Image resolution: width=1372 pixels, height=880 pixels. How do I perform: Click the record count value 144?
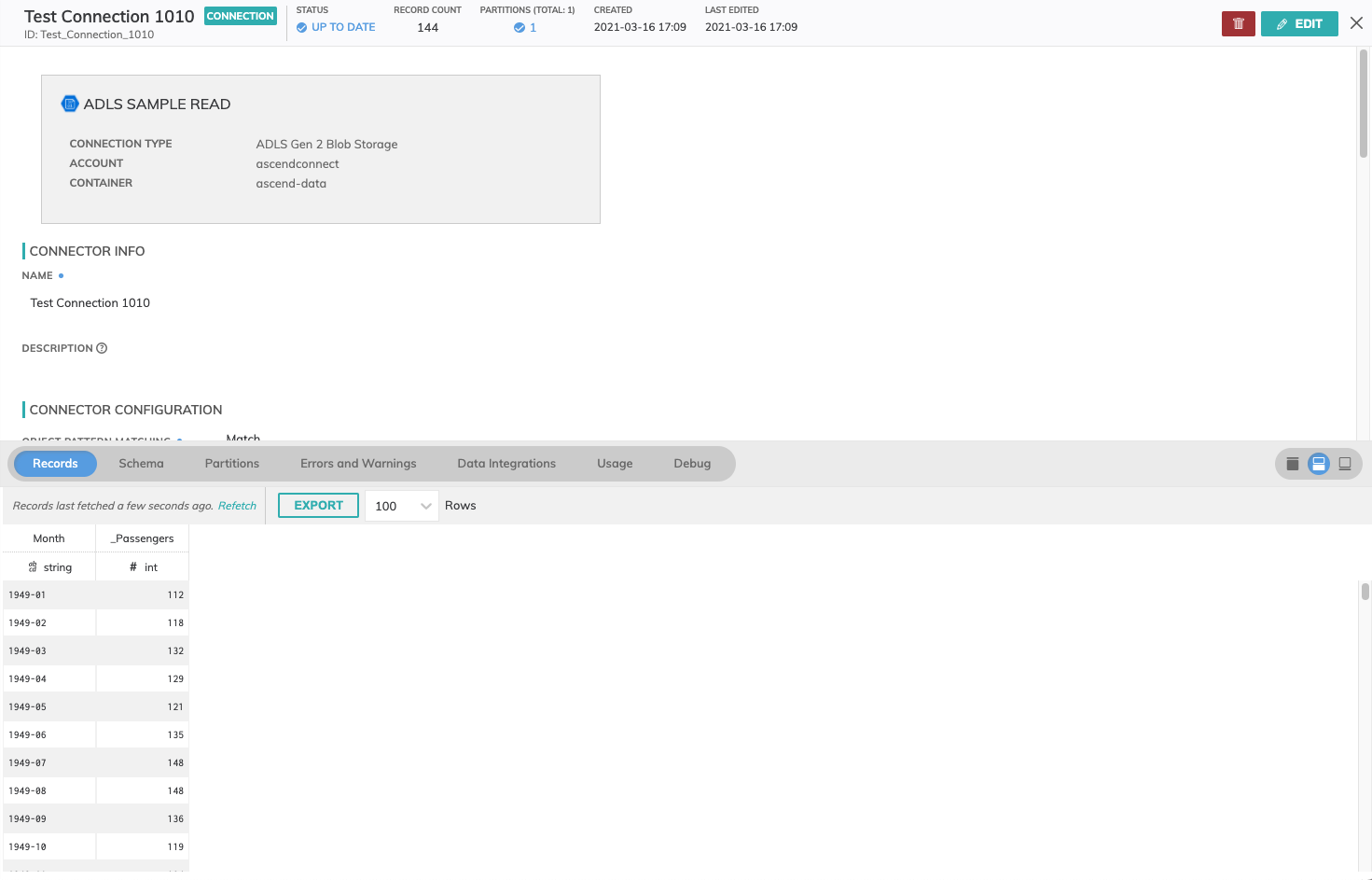pyautogui.click(x=427, y=28)
